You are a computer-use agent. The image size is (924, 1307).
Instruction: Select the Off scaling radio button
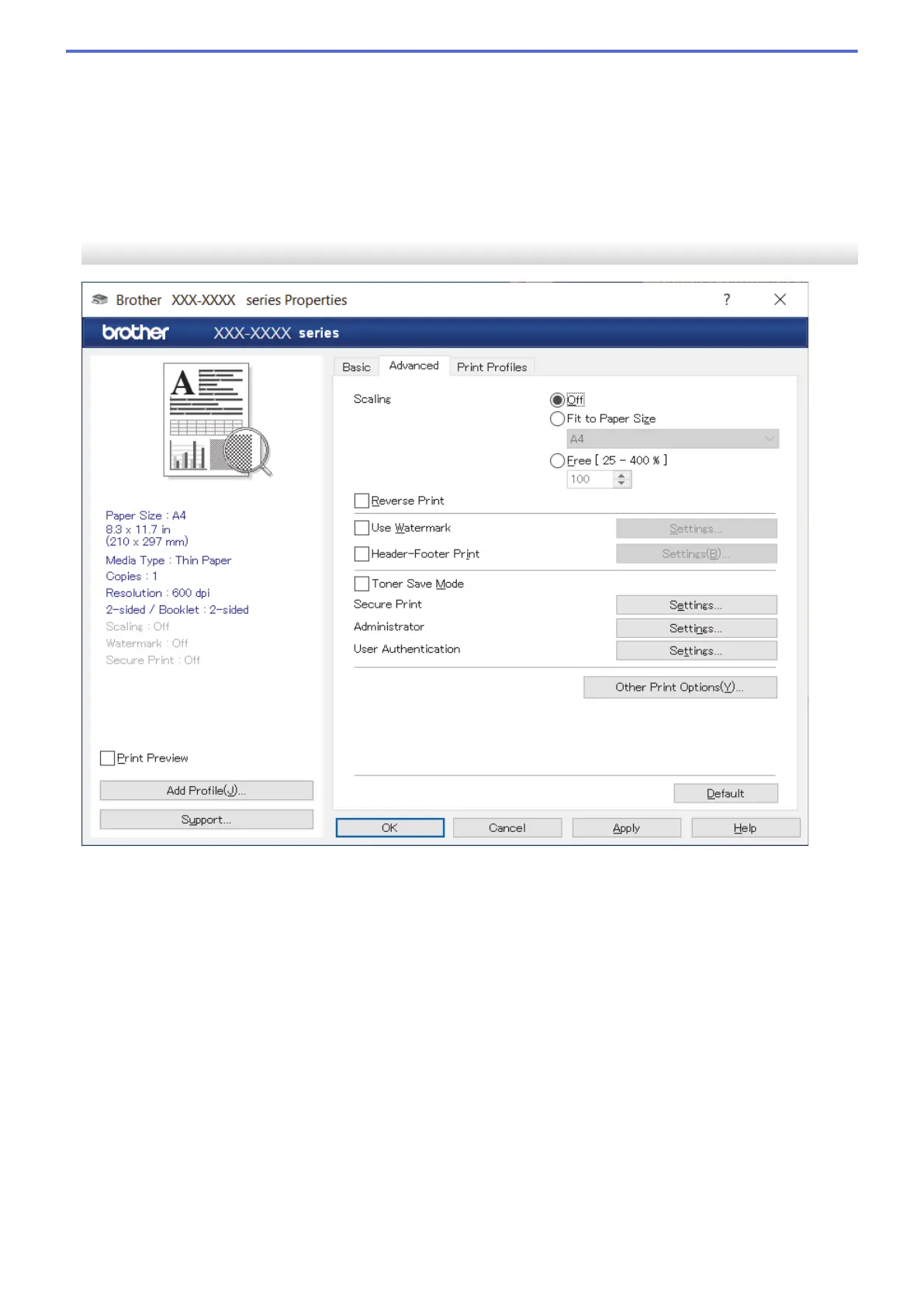pos(557,400)
